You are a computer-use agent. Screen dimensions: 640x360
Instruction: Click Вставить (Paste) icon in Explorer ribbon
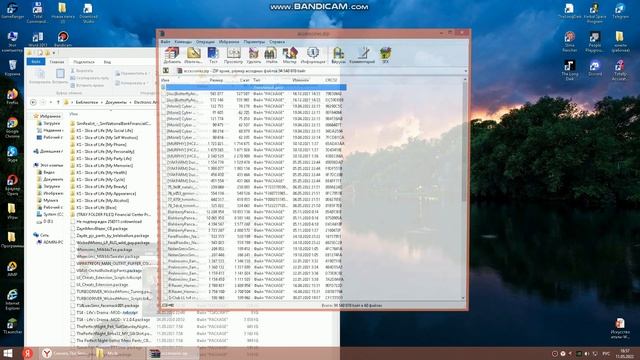60,76
